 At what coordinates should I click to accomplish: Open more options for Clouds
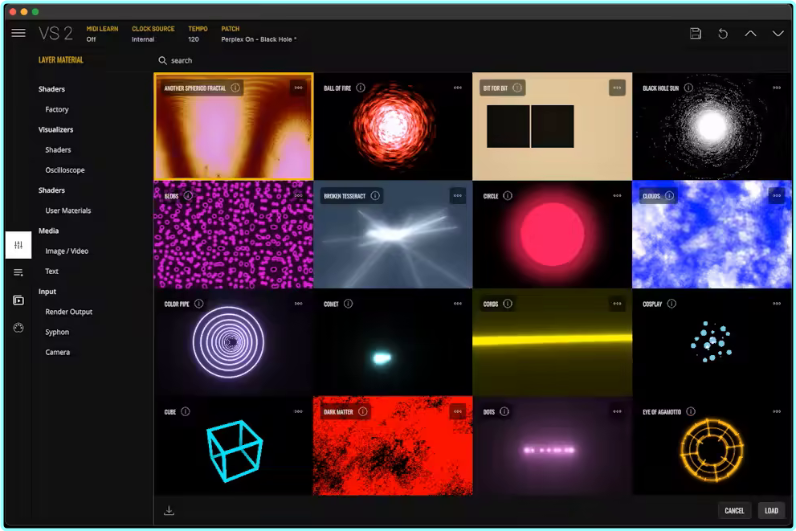tap(777, 195)
